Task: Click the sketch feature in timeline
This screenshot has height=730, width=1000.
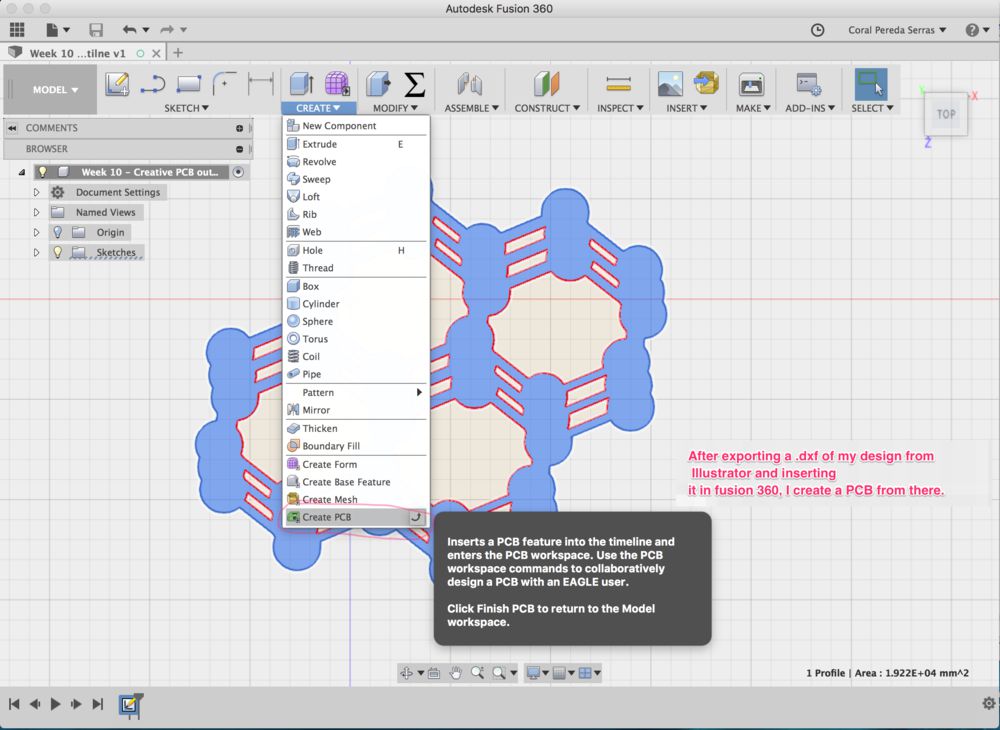Action: click(x=129, y=704)
